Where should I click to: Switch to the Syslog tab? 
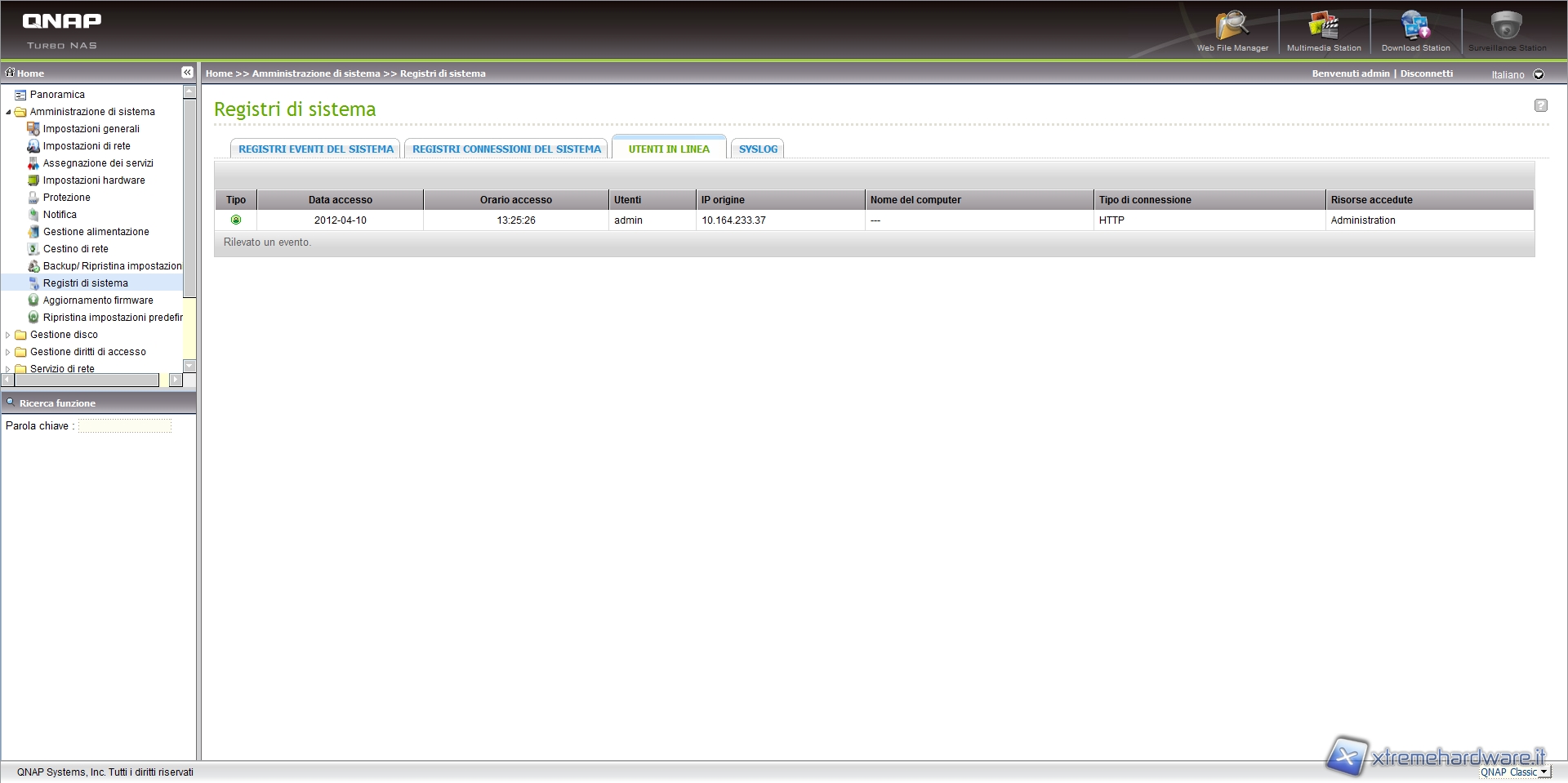(x=758, y=149)
